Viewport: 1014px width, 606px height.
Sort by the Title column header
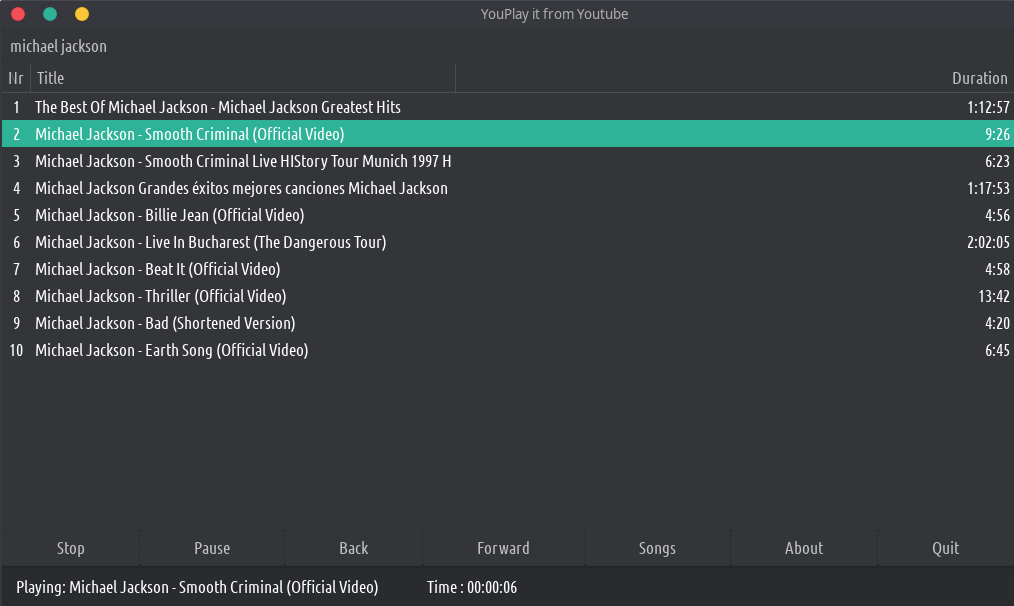[243, 78]
